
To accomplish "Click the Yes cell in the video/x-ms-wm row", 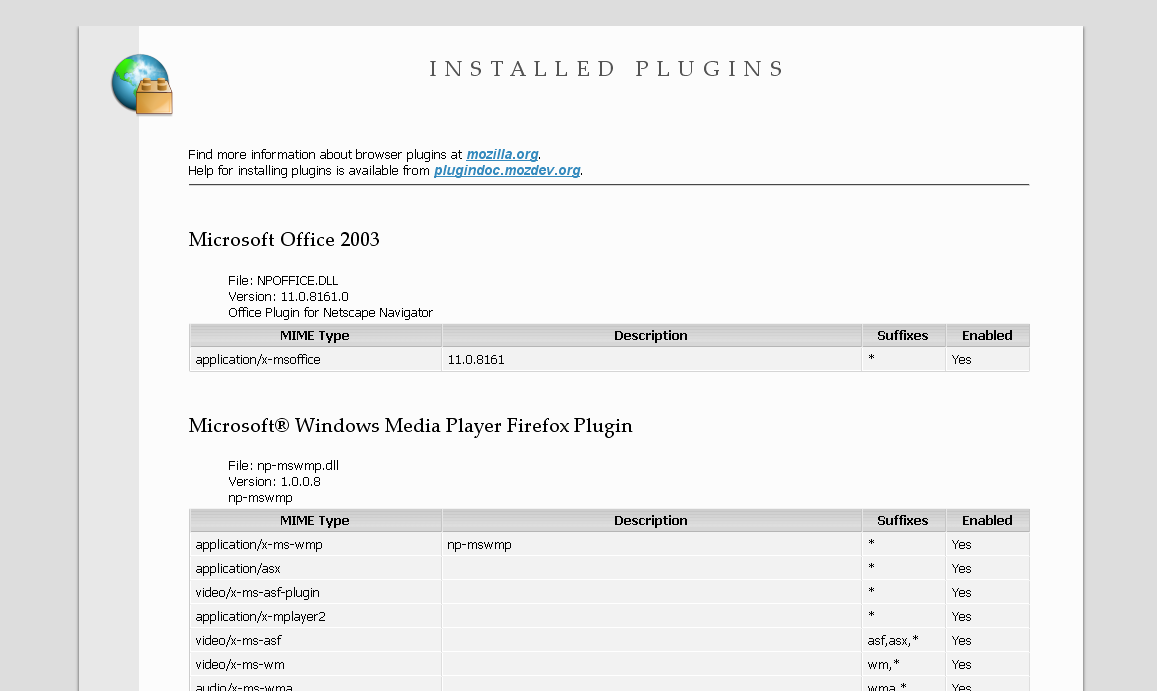I will pos(987,664).
